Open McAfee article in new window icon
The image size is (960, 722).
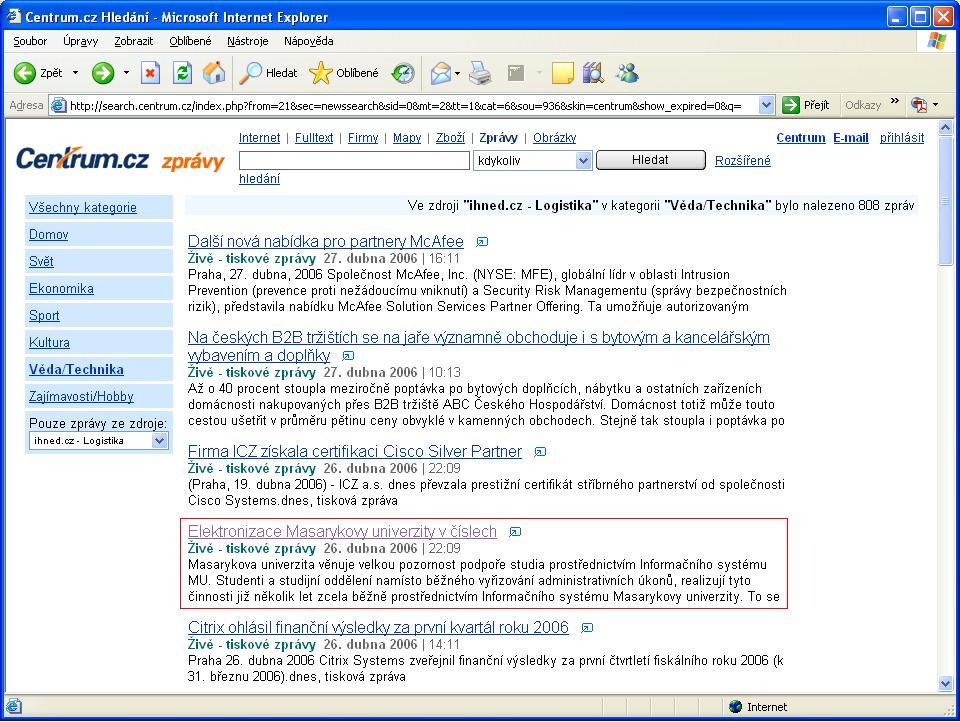tap(482, 242)
